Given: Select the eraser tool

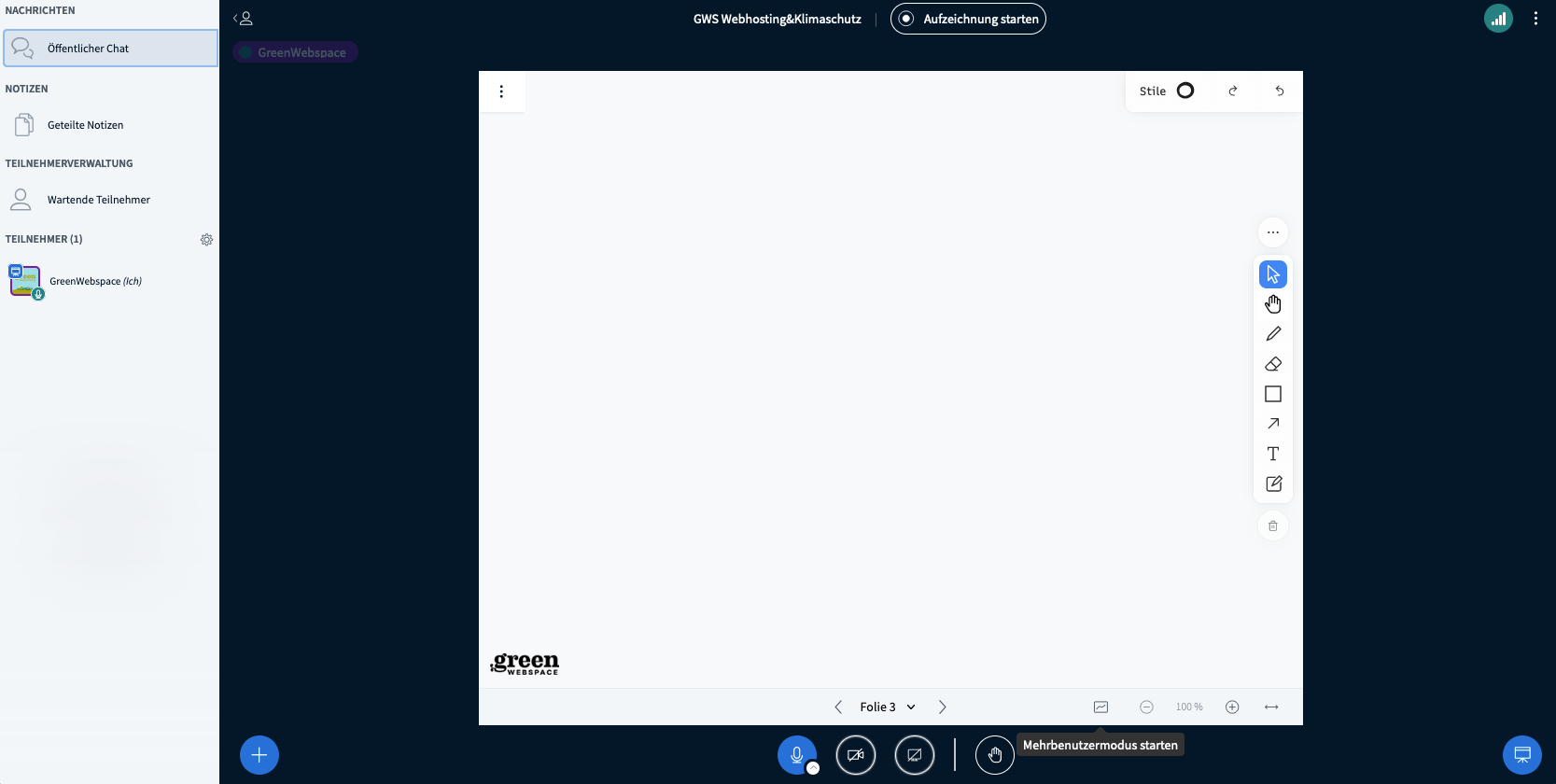Looking at the screenshot, I should [1273, 364].
